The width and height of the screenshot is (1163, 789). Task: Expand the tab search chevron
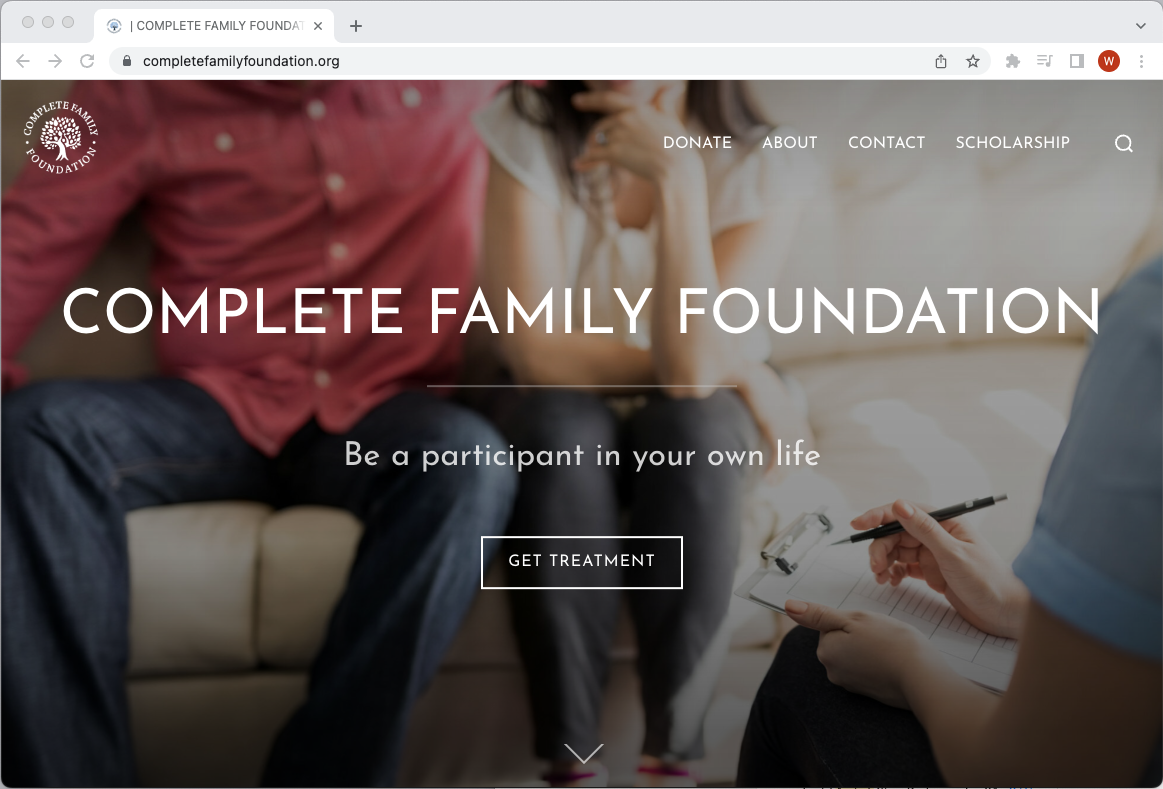point(1140,26)
